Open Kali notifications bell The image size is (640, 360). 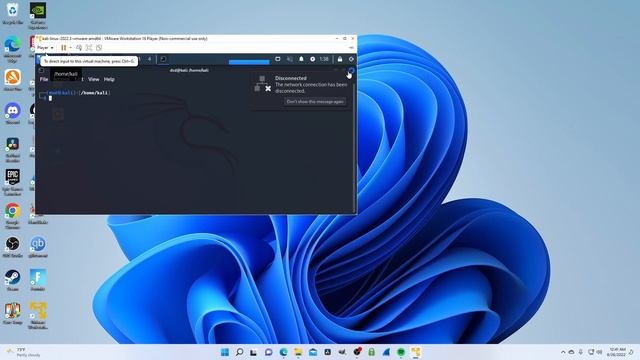pos(301,59)
